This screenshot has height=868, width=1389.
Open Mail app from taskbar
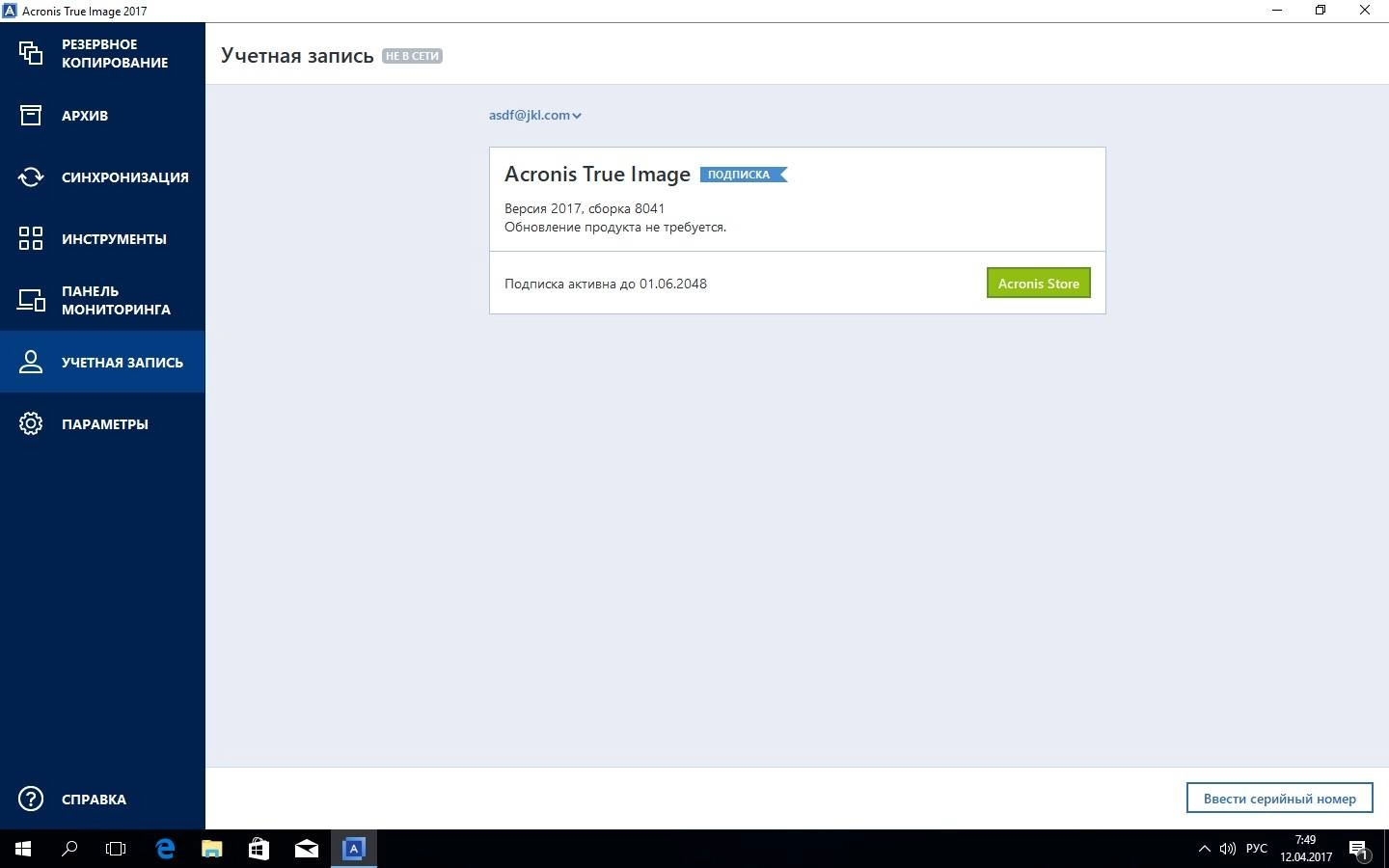pos(306,849)
